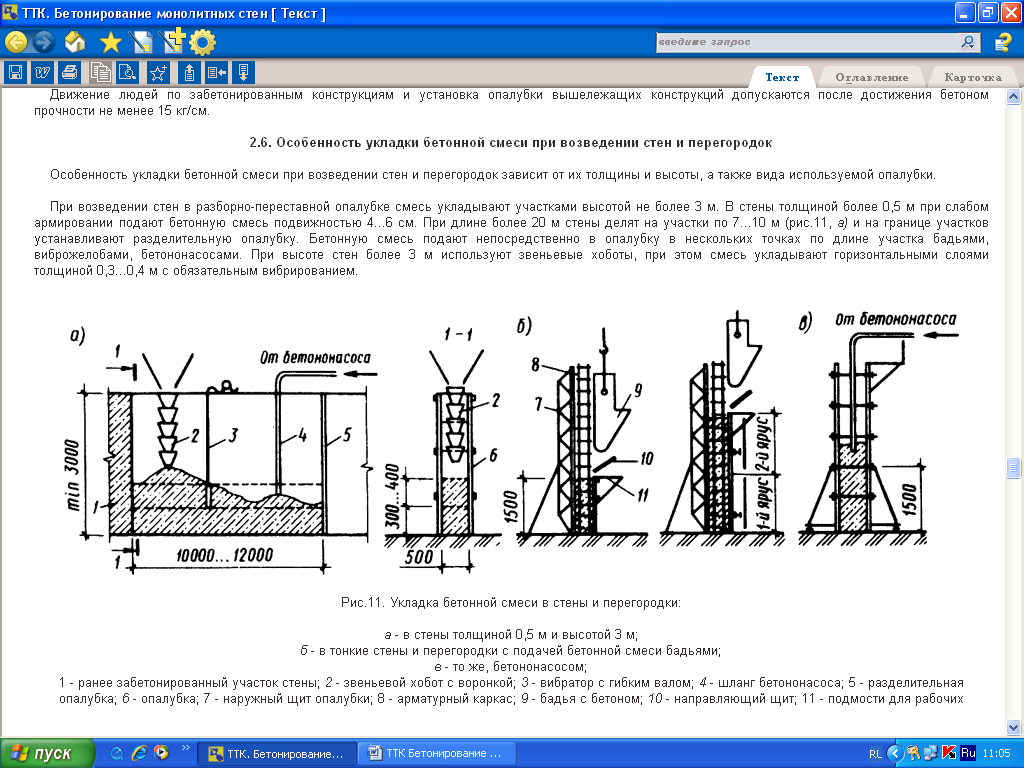
Task: Search within the document text icon
Action: 127,72
